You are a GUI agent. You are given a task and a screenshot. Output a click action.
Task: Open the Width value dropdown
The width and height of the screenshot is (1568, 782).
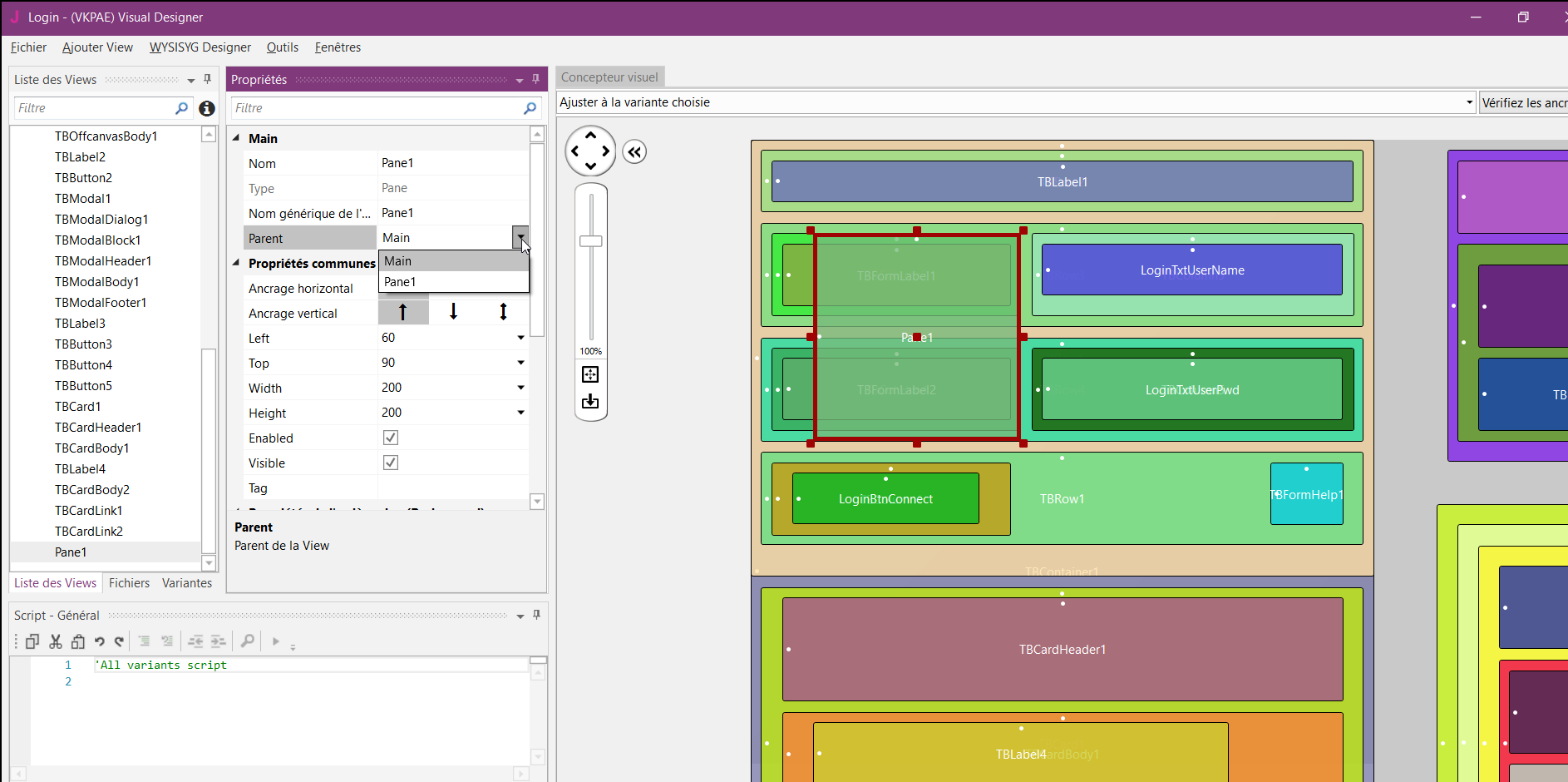pos(520,388)
